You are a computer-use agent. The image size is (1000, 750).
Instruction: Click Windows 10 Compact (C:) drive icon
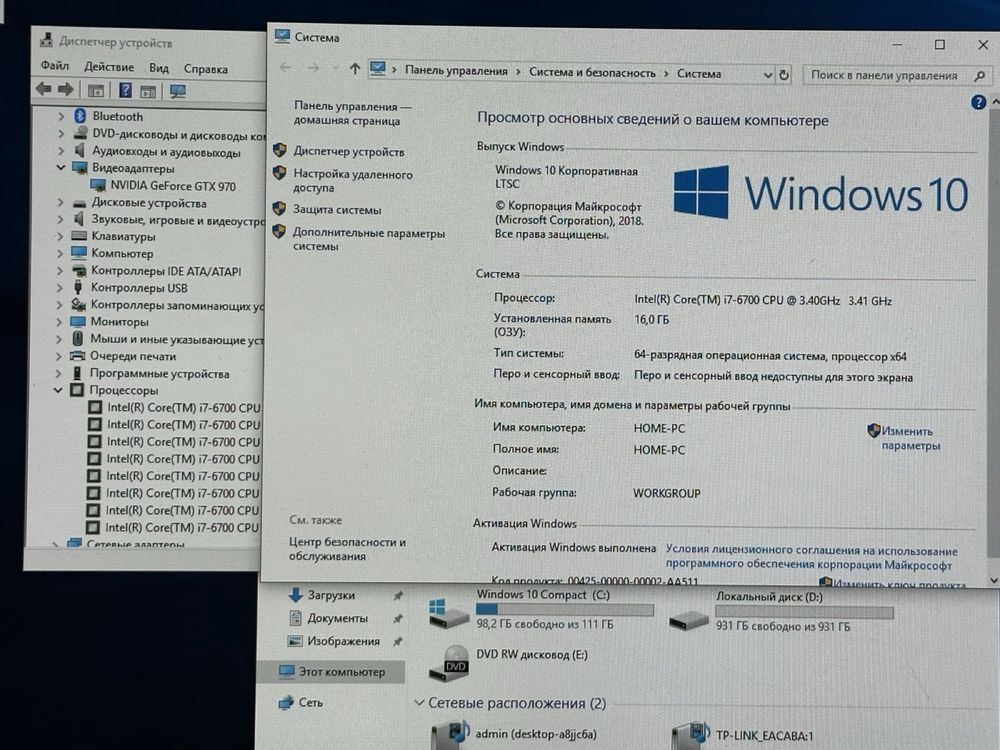448,612
